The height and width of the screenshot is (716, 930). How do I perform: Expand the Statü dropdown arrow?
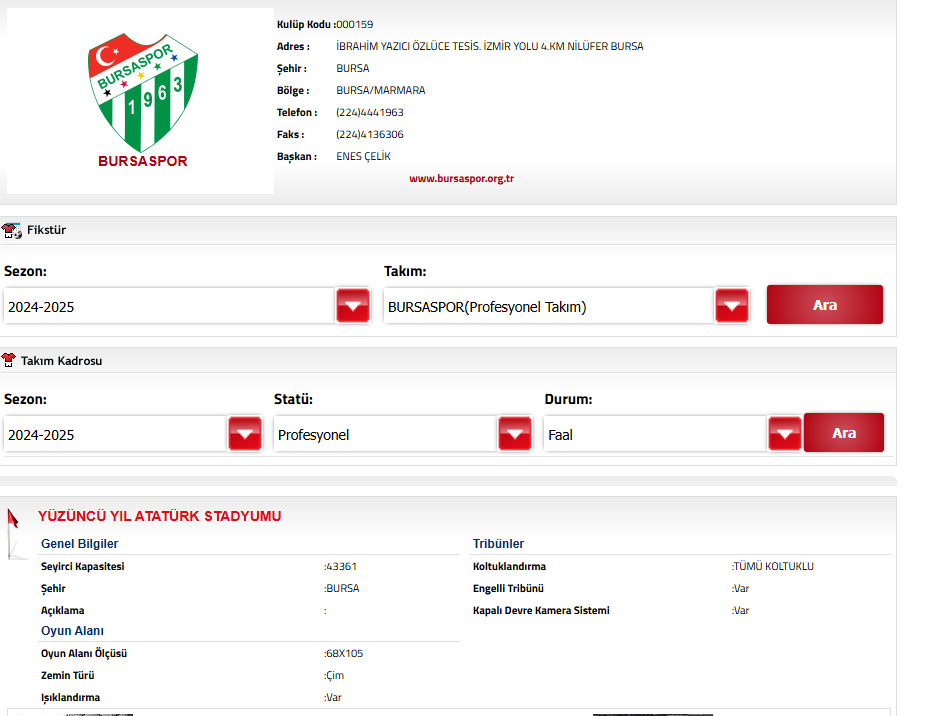point(514,434)
